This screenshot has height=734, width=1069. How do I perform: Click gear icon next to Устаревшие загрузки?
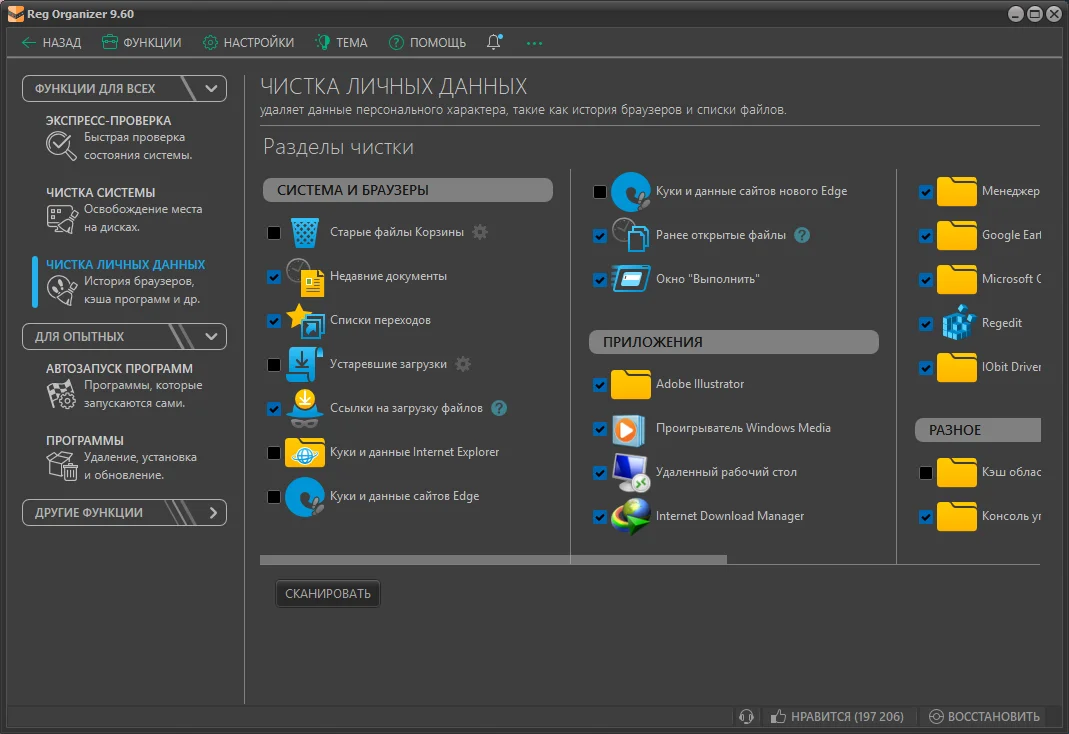463,364
